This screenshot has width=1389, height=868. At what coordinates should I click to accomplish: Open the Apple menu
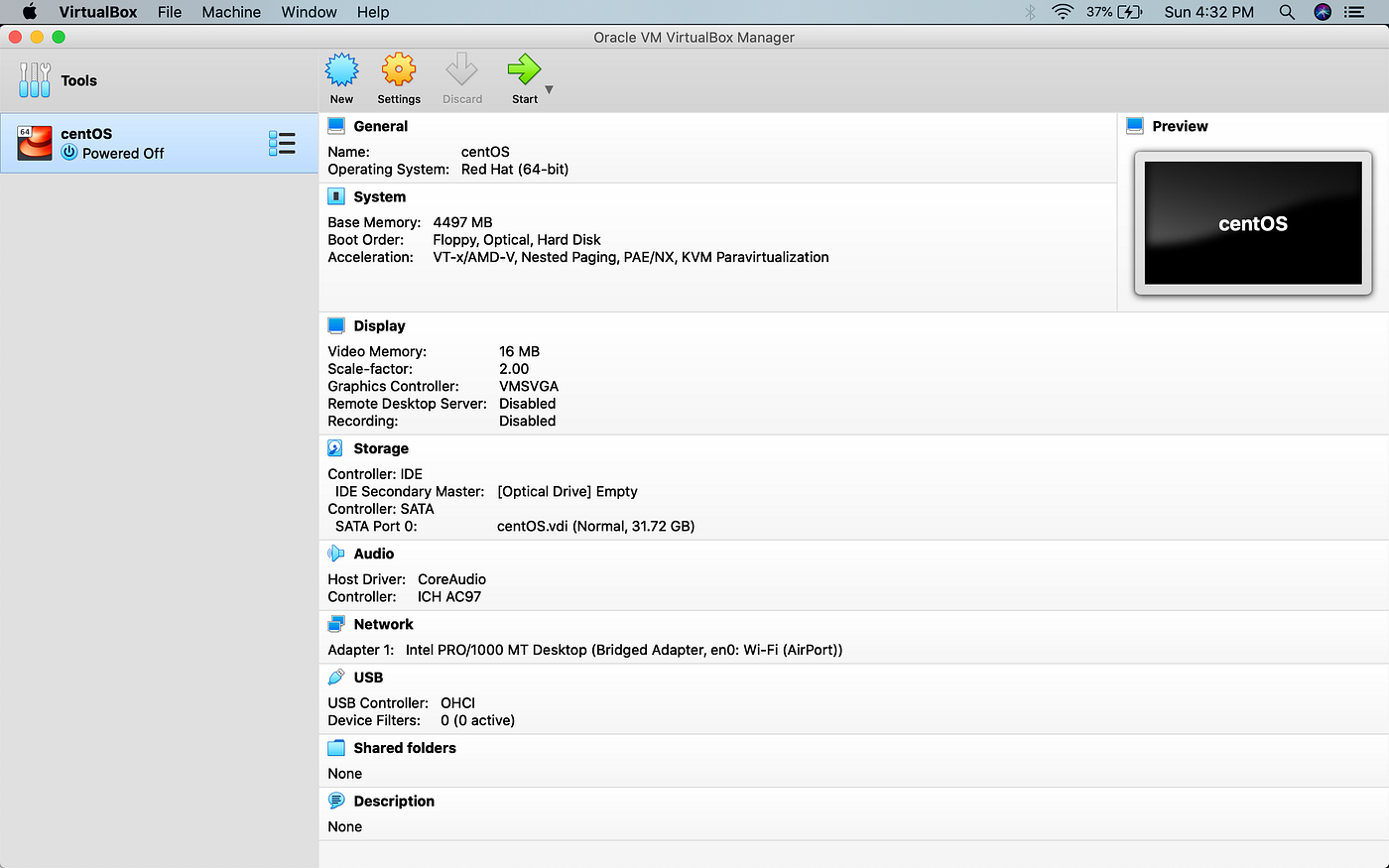(30, 12)
